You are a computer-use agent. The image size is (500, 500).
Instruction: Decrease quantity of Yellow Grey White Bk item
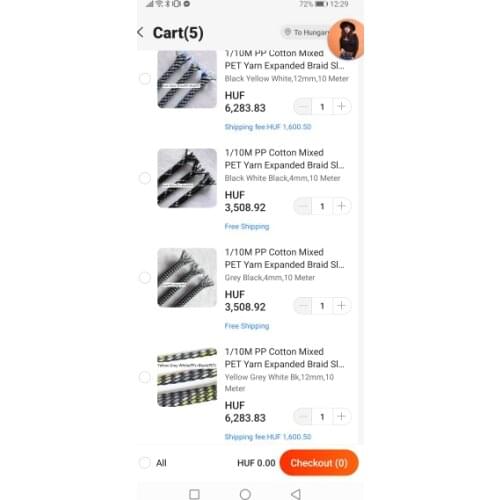(303, 416)
